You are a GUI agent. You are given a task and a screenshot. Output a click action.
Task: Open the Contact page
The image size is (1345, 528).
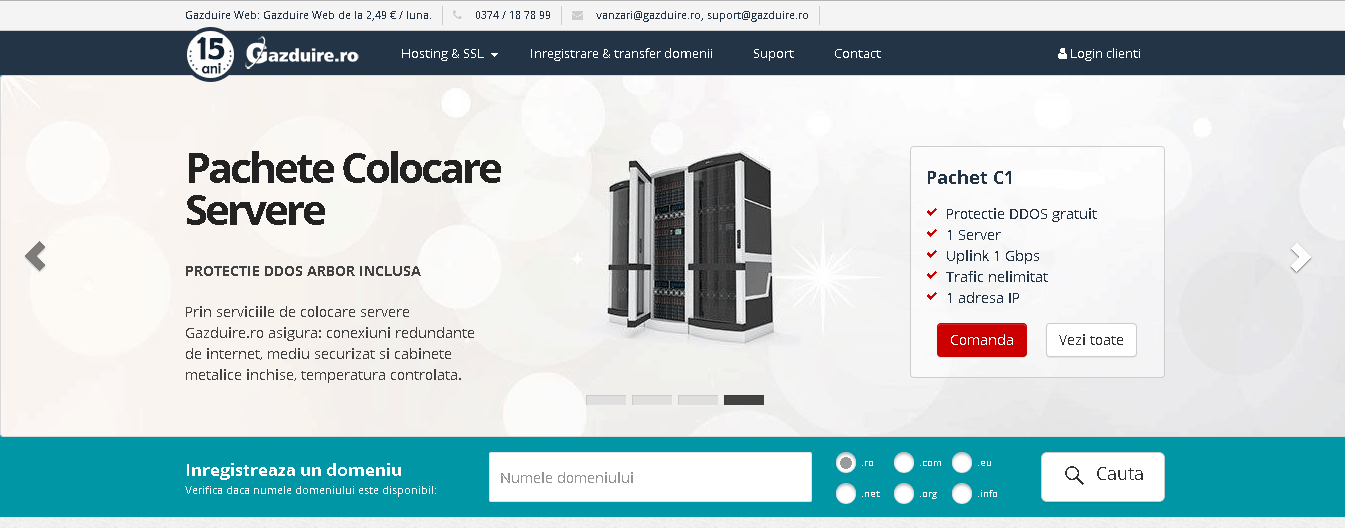pyautogui.click(x=857, y=54)
